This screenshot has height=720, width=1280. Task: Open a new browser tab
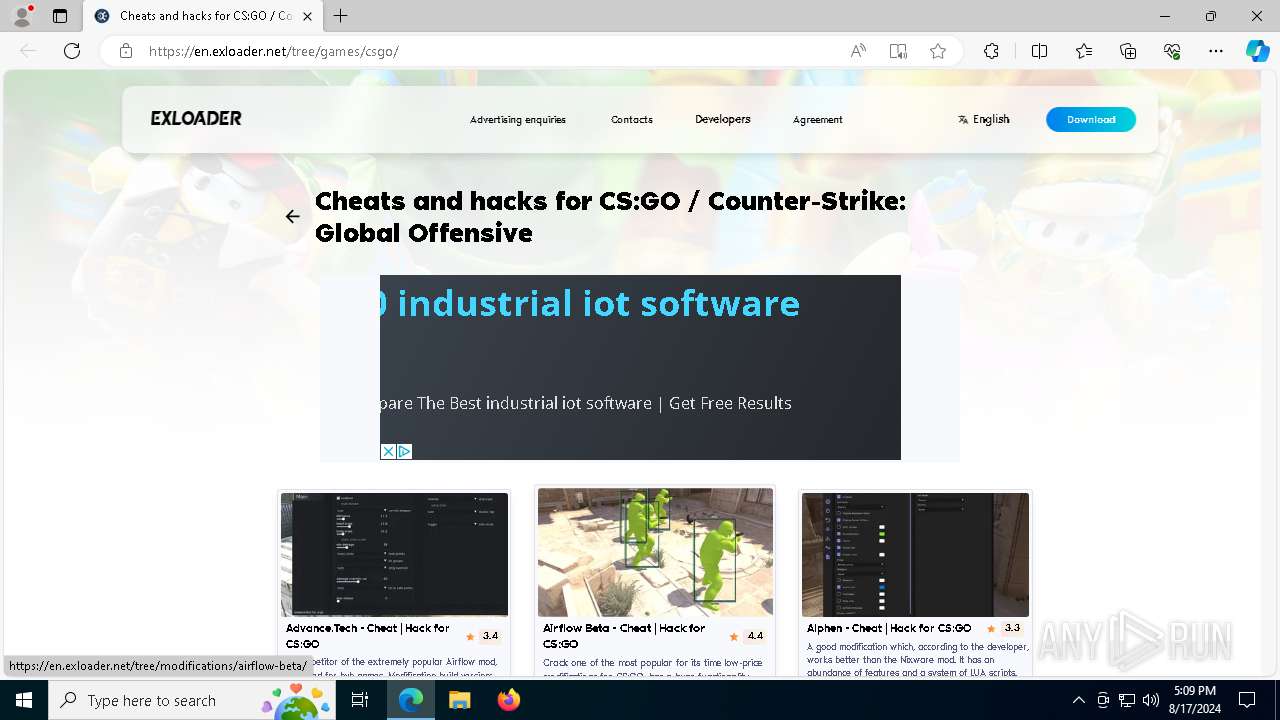(x=341, y=16)
